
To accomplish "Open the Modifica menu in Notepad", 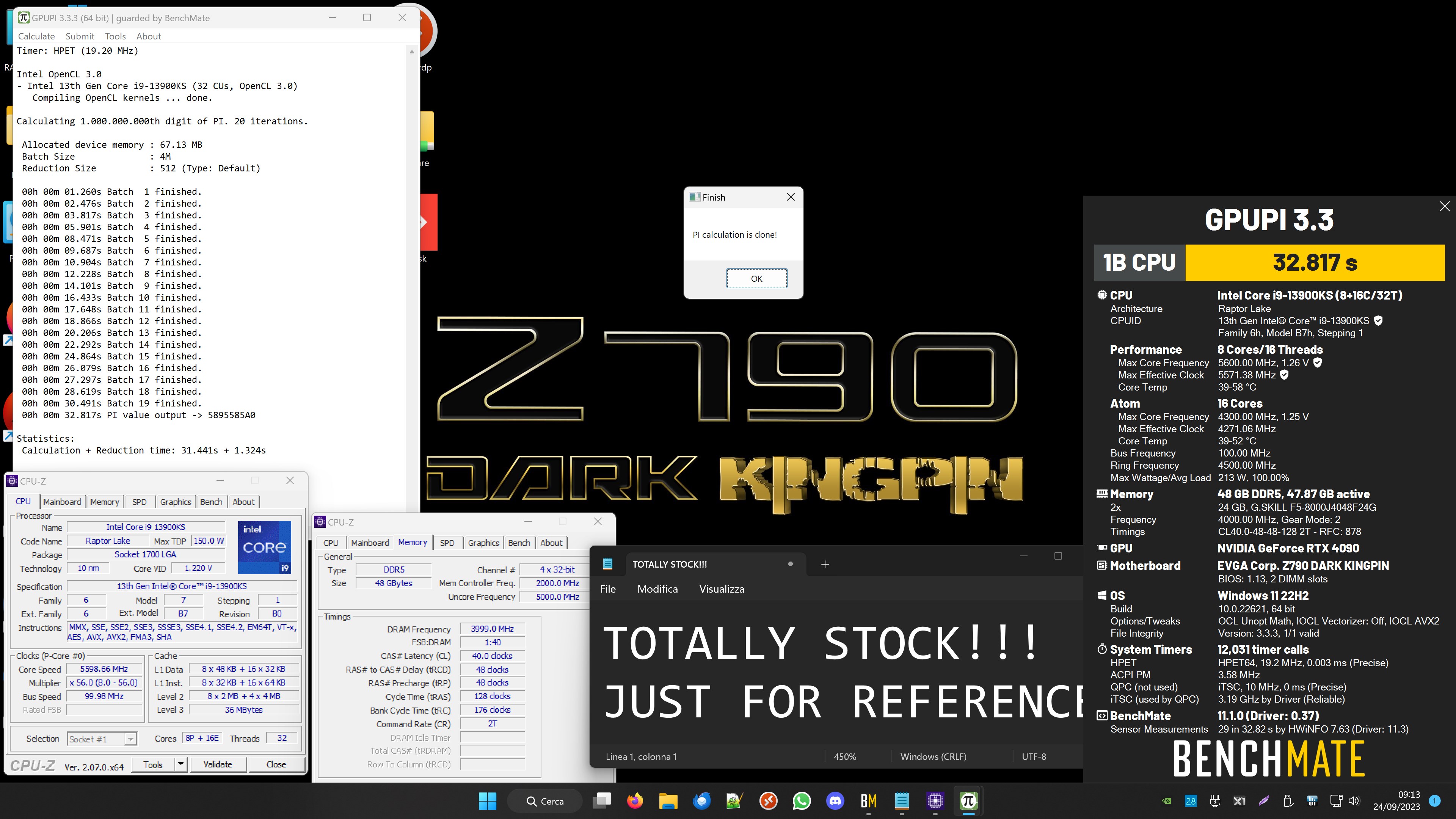I will pyautogui.click(x=657, y=589).
